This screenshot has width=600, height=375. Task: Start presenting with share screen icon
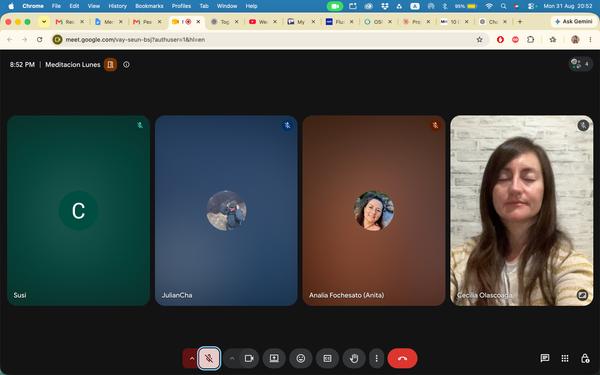(274, 359)
